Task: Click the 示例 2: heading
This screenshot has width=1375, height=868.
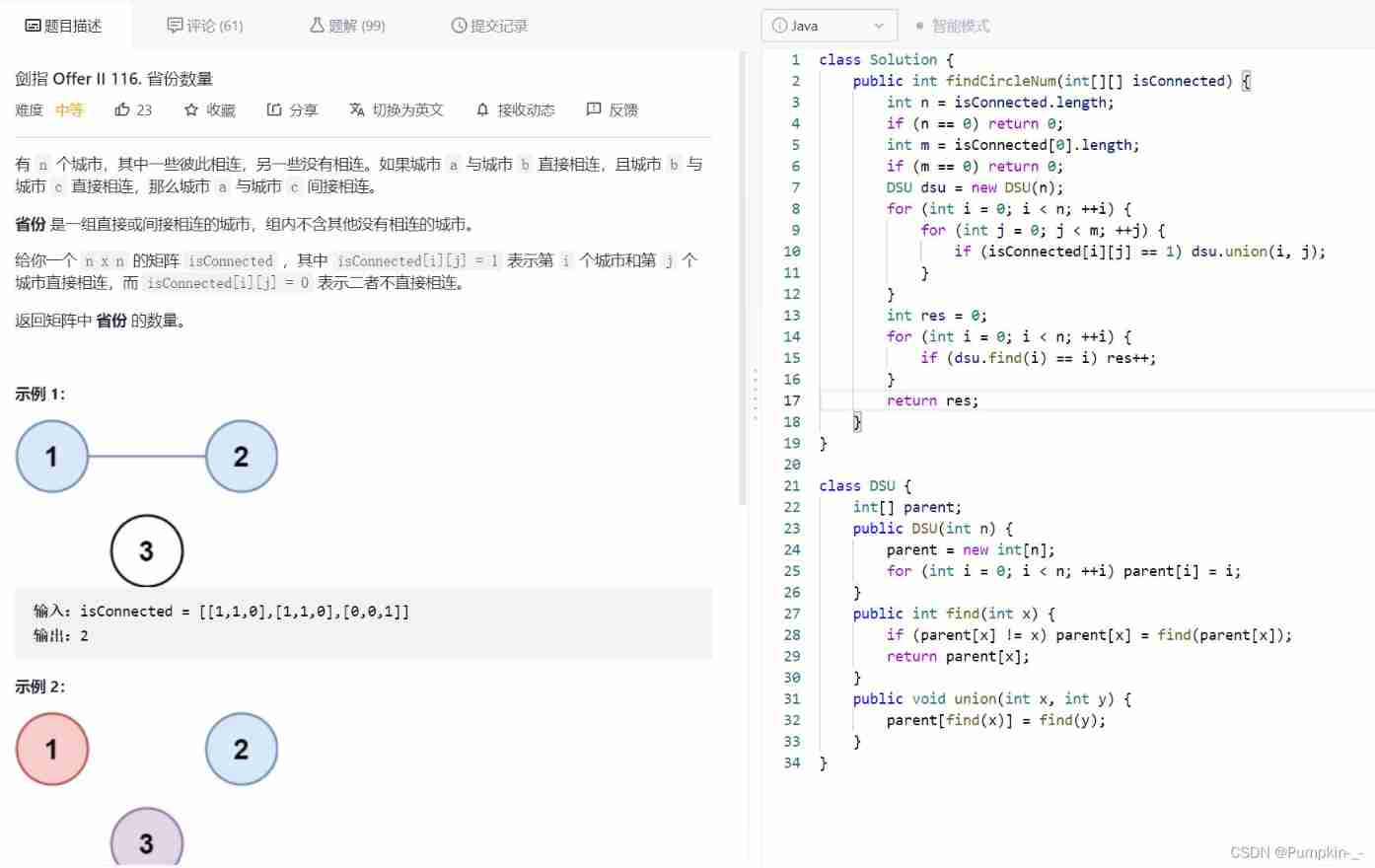Action: [x=40, y=687]
